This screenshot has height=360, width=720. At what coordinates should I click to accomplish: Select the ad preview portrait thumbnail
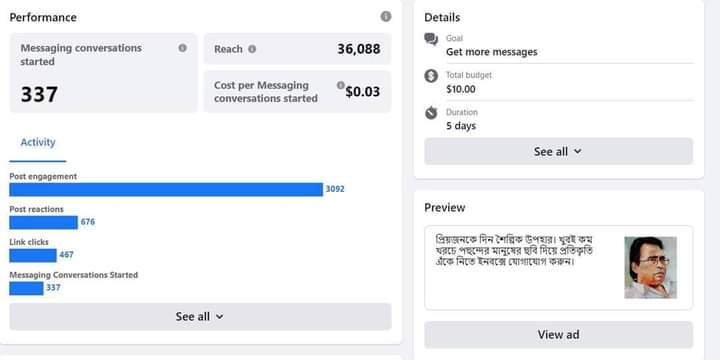click(x=650, y=267)
